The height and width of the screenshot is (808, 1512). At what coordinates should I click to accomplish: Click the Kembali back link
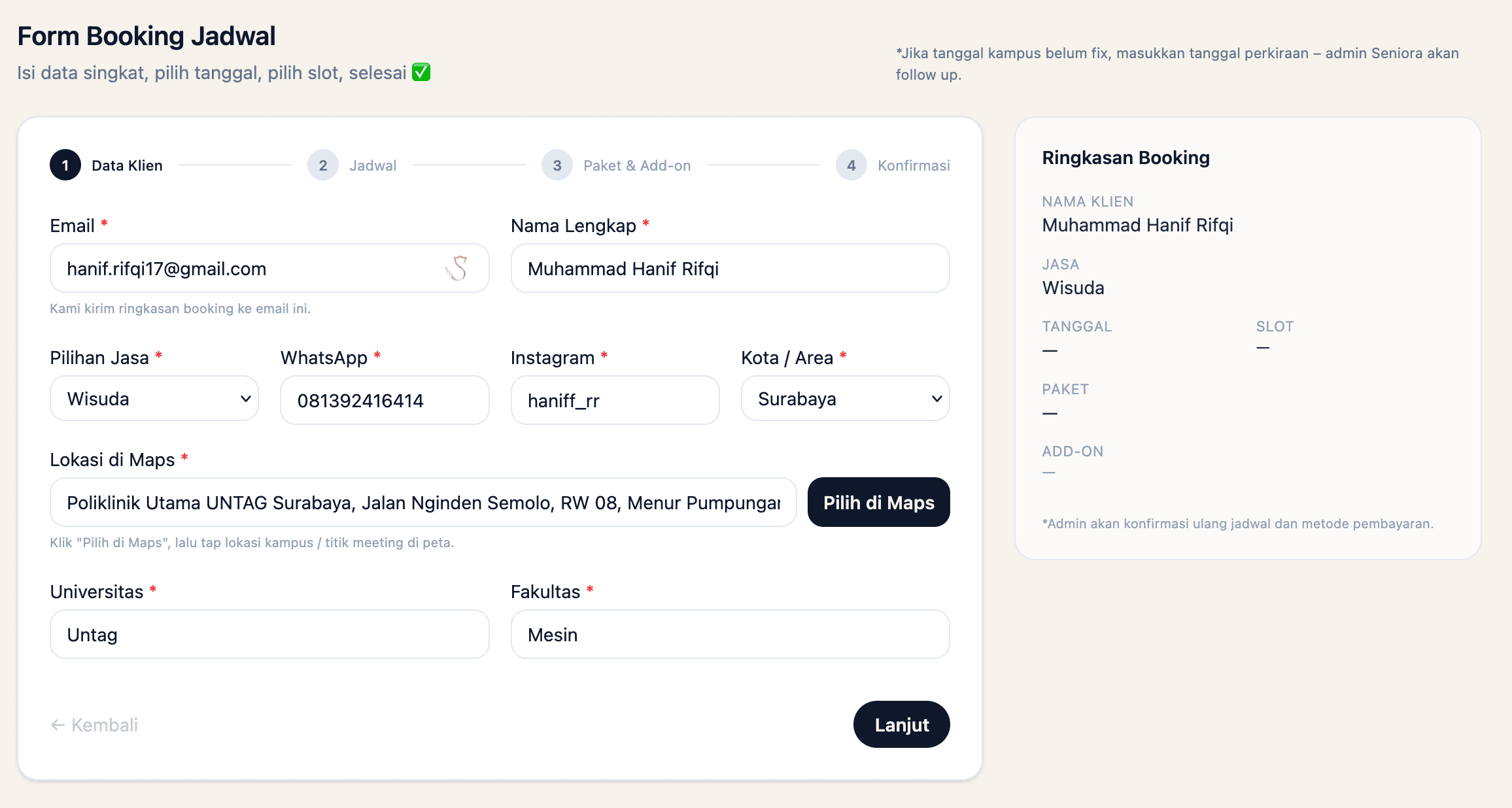click(95, 725)
